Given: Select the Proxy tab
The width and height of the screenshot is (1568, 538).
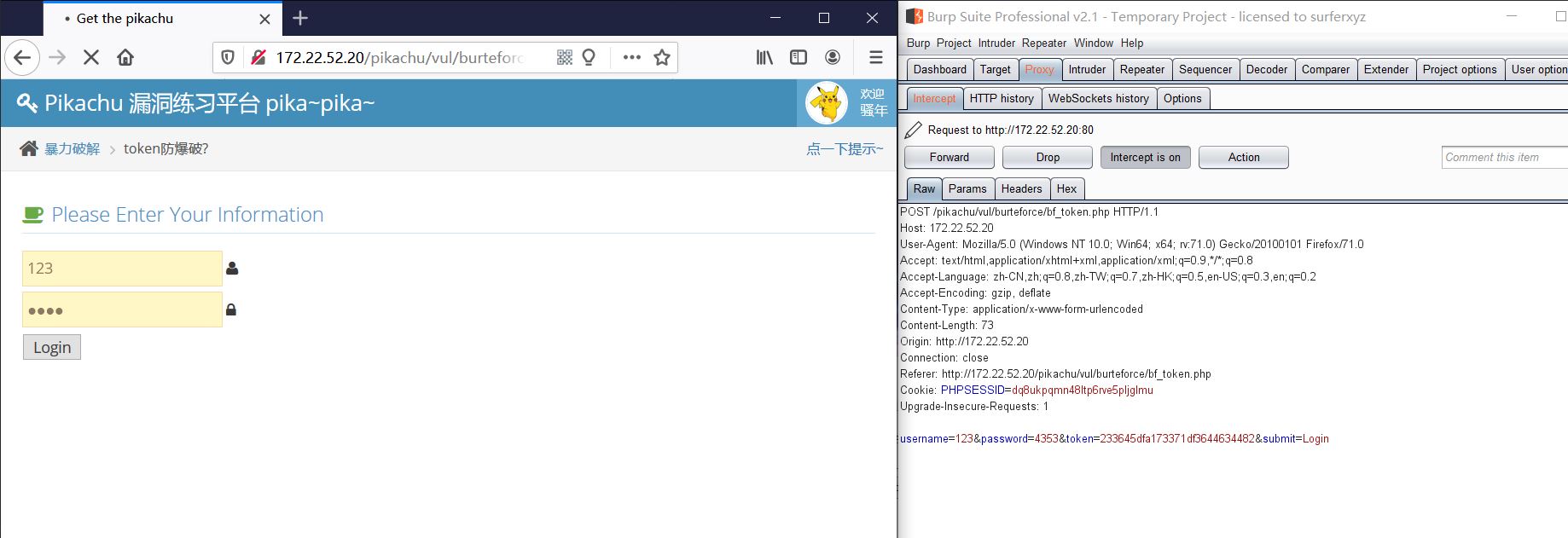Looking at the screenshot, I should tap(1039, 69).
